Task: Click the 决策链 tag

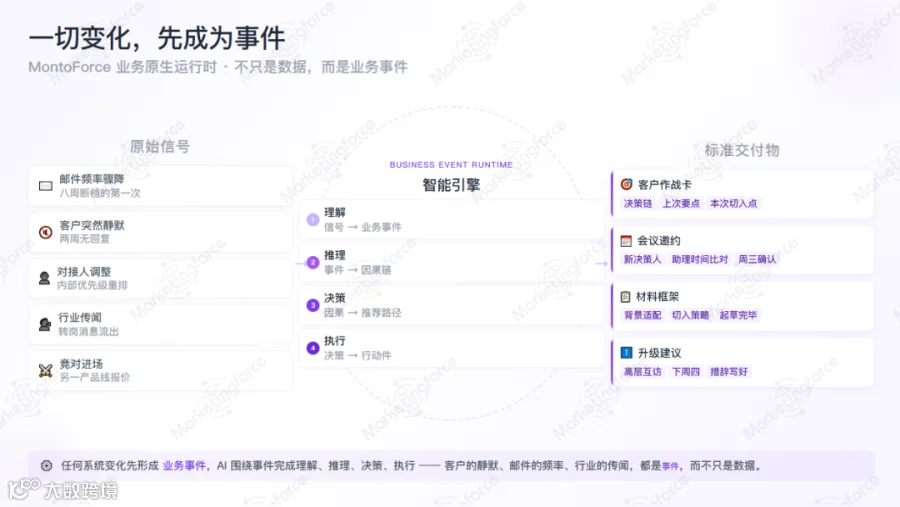Action: click(x=638, y=203)
